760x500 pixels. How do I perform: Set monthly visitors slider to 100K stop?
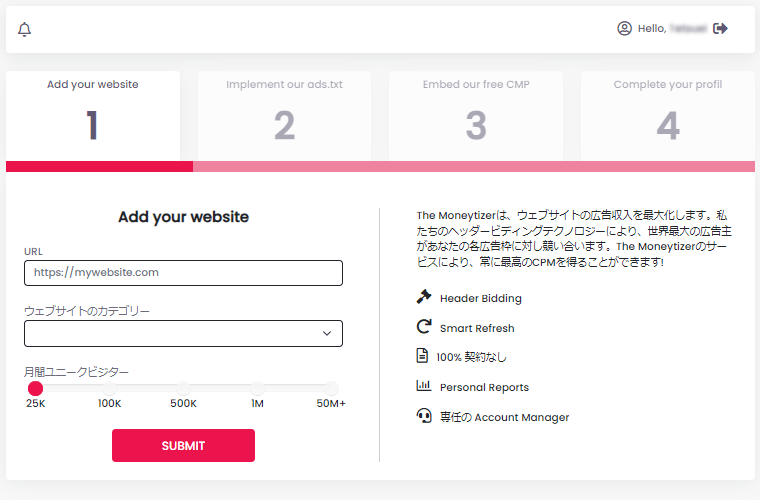[110, 388]
